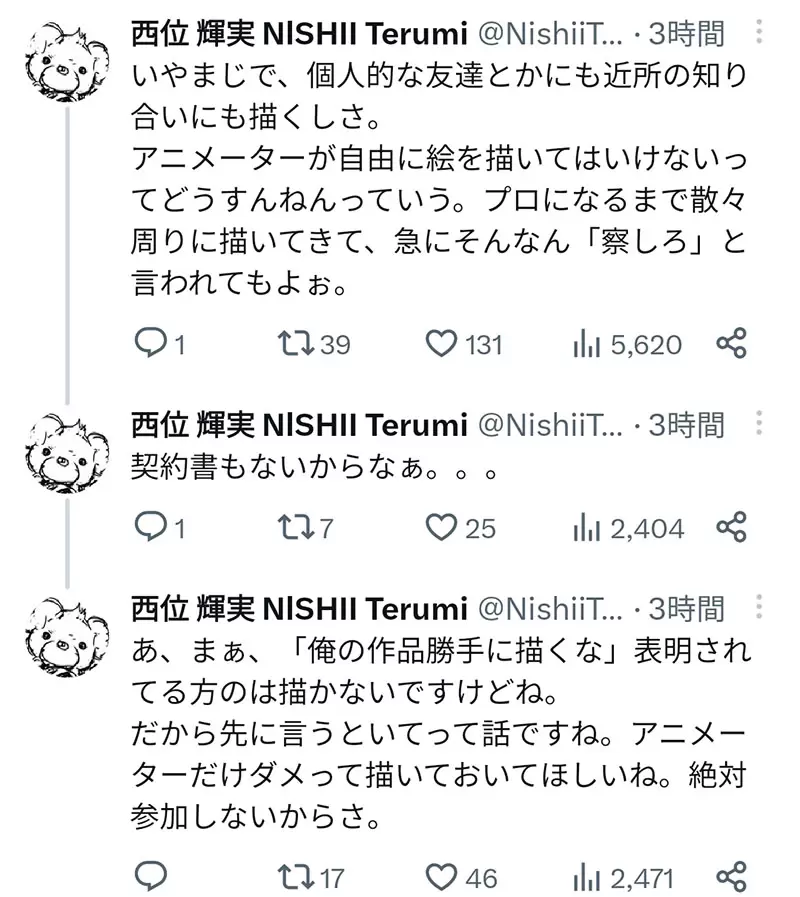Share the 契約書 tweet
The width and height of the screenshot is (800, 897).
pyautogui.click(x=732, y=526)
